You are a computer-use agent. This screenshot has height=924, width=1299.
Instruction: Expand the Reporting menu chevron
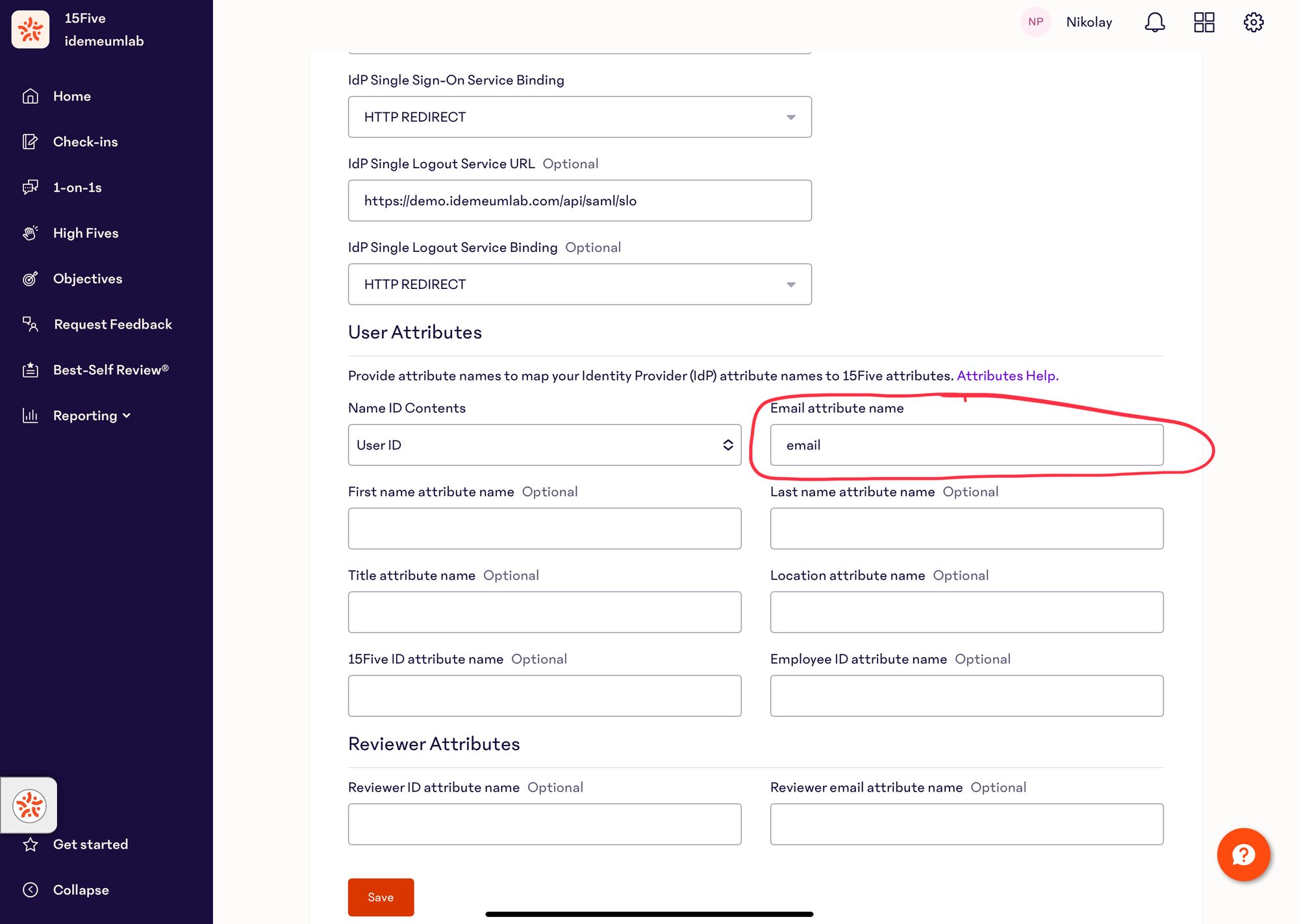(127, 416)
